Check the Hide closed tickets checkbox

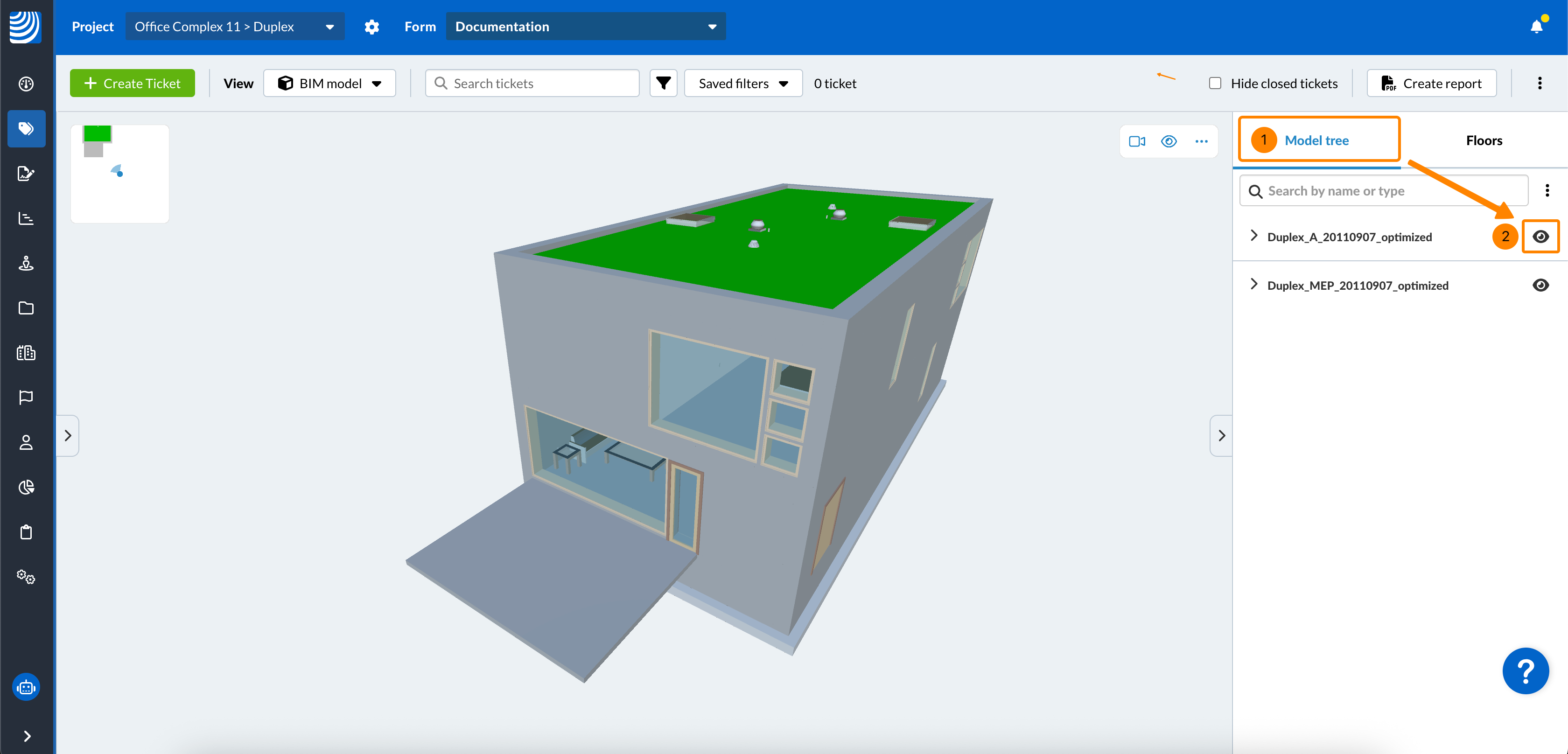coord(1215,84)
